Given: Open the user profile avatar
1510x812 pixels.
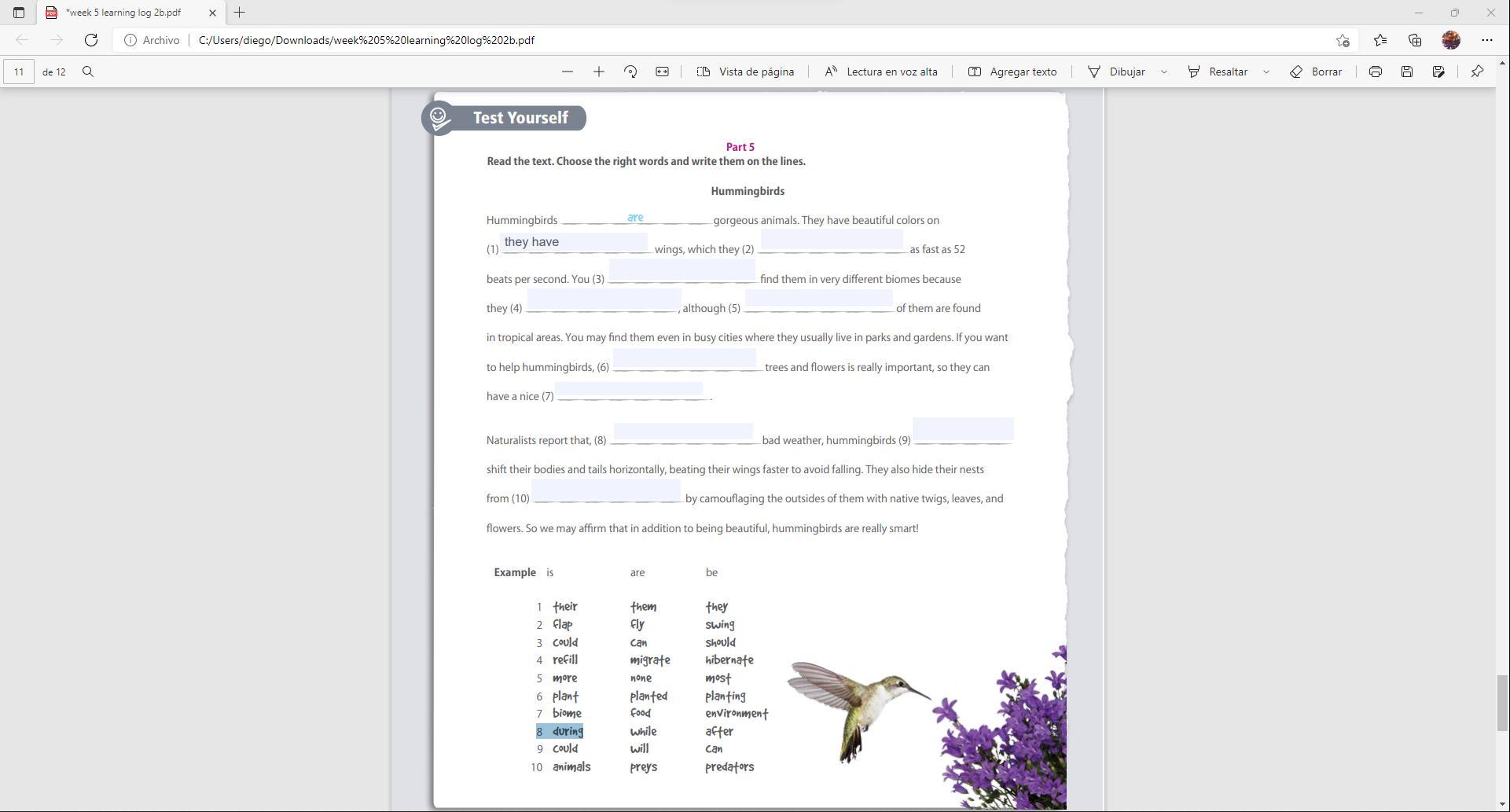Looking at the screenshot, I should pyautogui.click(x=1451, y=40).
